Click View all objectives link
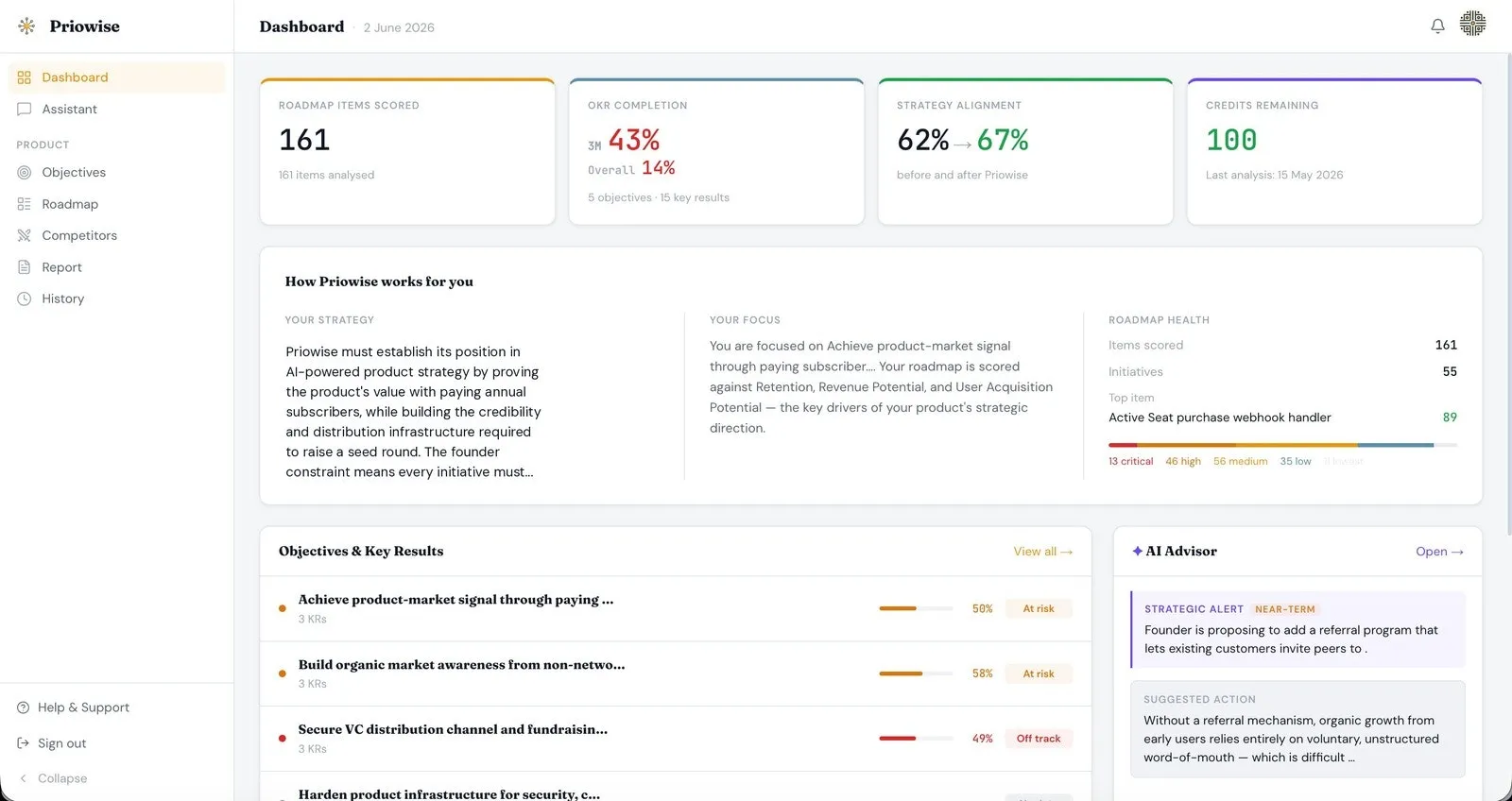 1042,552
